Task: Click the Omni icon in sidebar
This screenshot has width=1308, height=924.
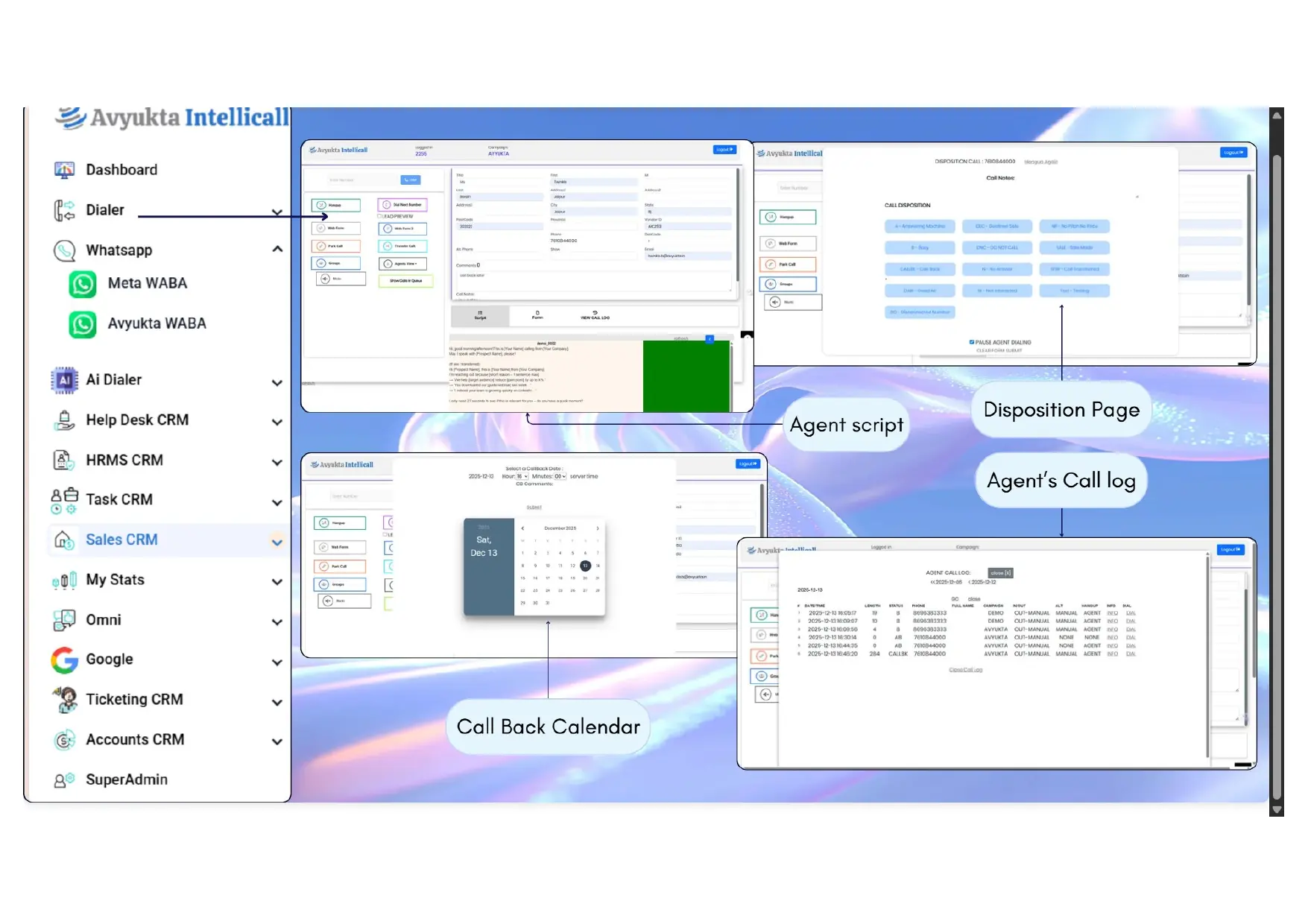Action: [x=64, y=620]
